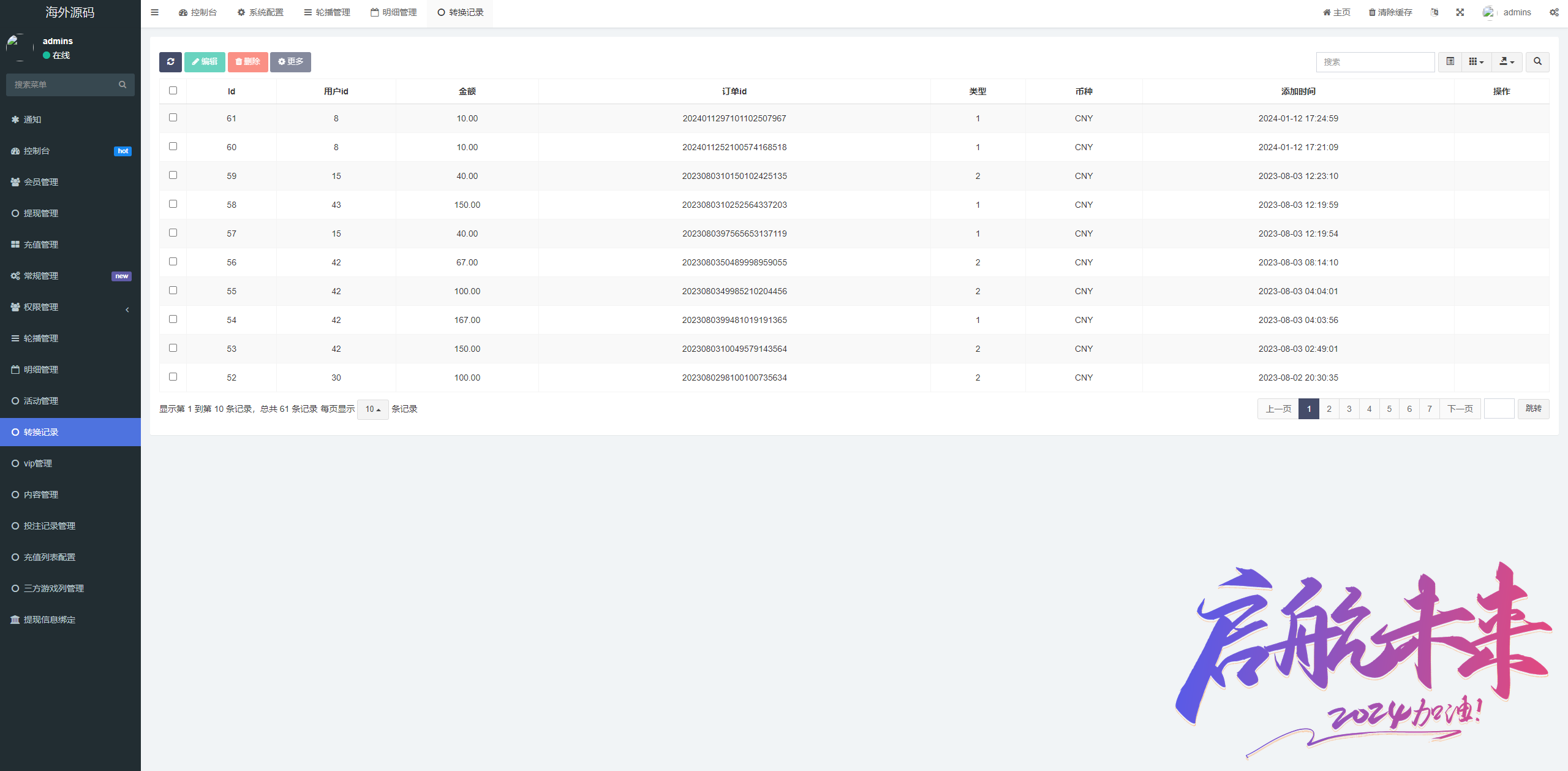The image size is (1568, 771).
Task: Go to page 7
Action: click(1430, 409)
